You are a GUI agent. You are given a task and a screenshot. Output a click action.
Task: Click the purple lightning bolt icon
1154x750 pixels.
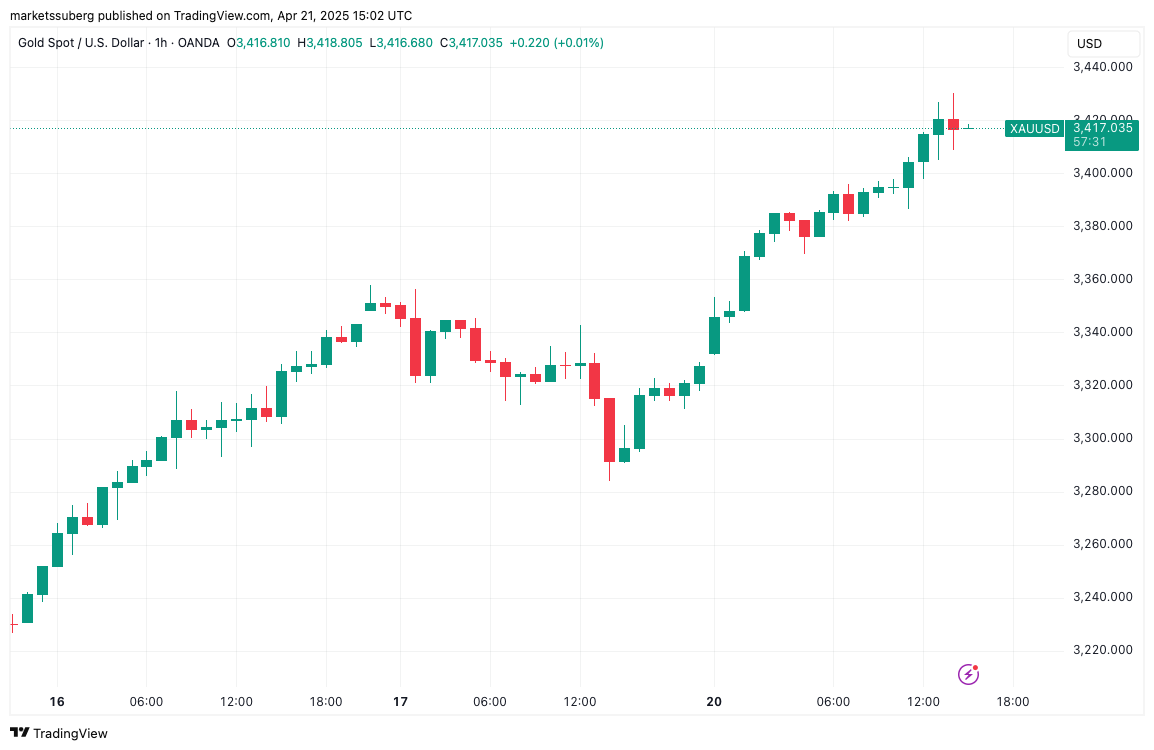968,674
